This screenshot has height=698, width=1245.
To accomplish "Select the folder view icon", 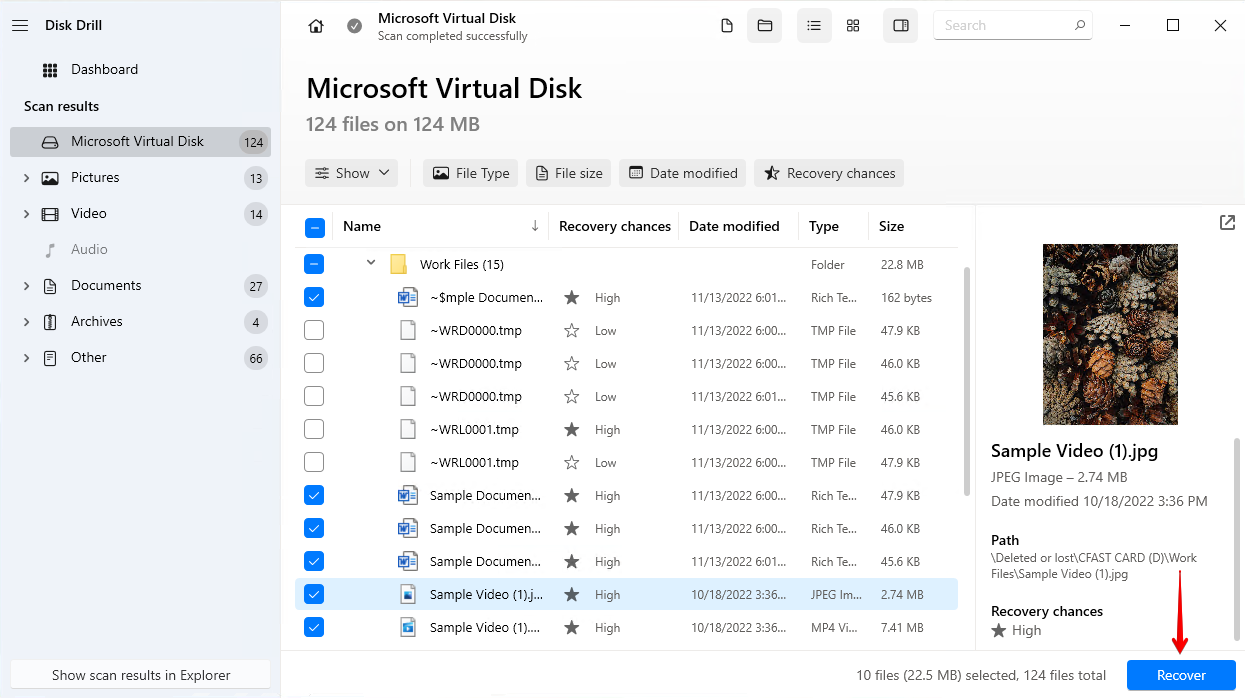I will (764, 25).
